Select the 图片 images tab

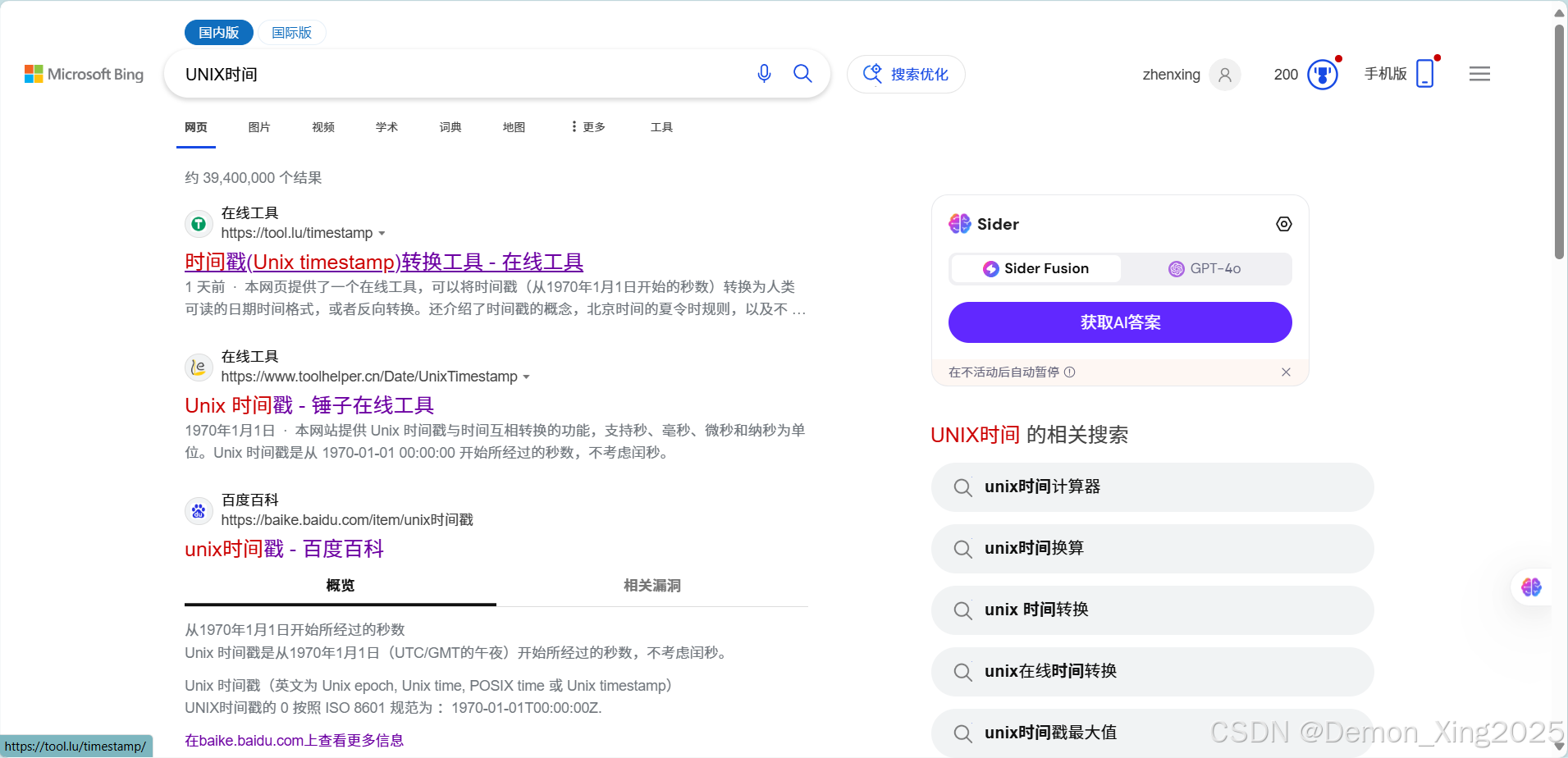point(259,127)
